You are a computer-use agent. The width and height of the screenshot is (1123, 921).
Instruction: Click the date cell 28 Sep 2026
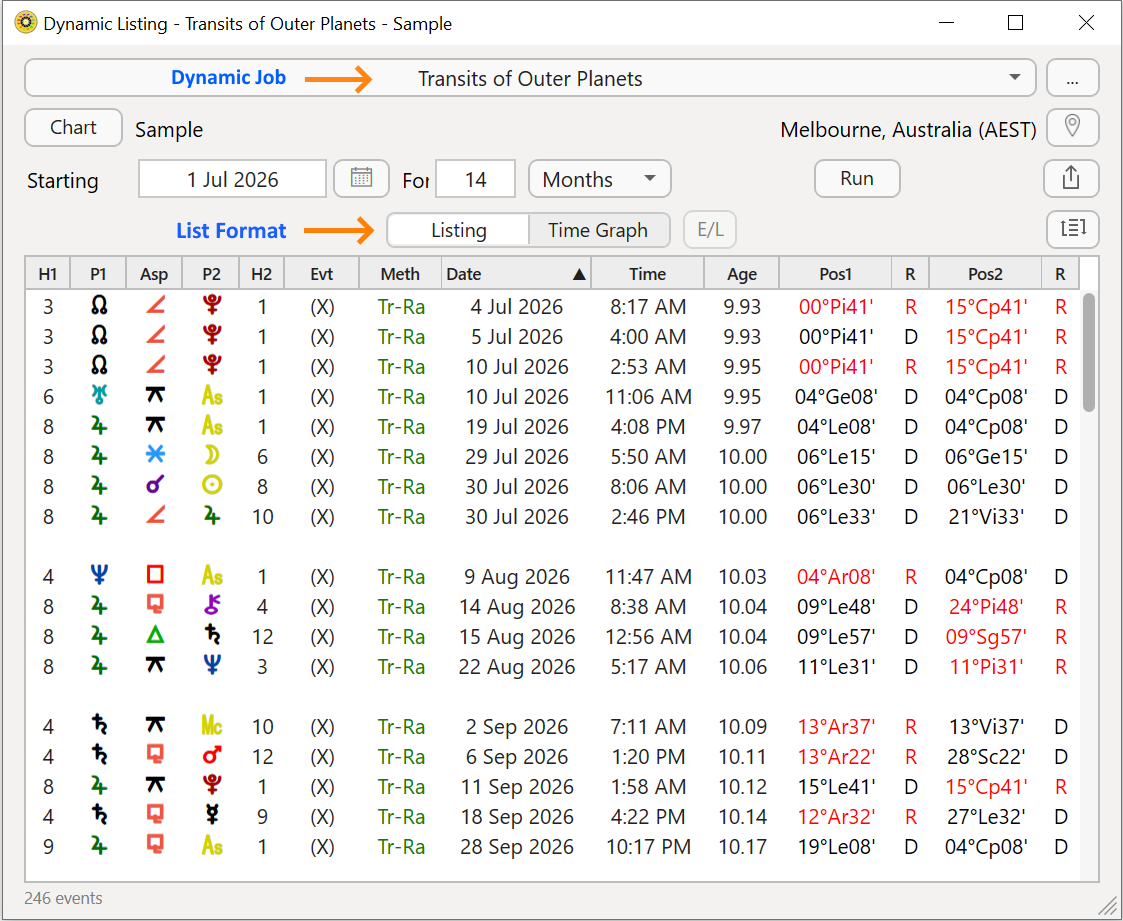[516, 846]
